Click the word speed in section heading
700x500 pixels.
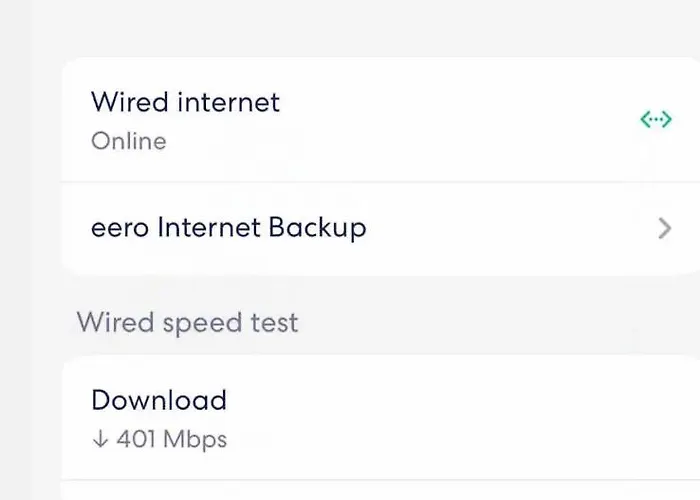[201, 324]
